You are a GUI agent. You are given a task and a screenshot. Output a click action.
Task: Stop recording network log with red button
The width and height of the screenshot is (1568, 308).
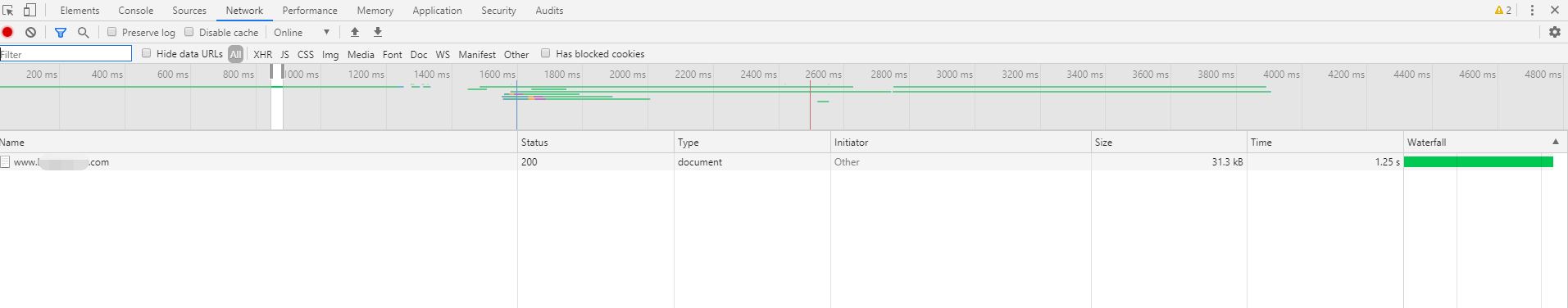click(7, 32)
